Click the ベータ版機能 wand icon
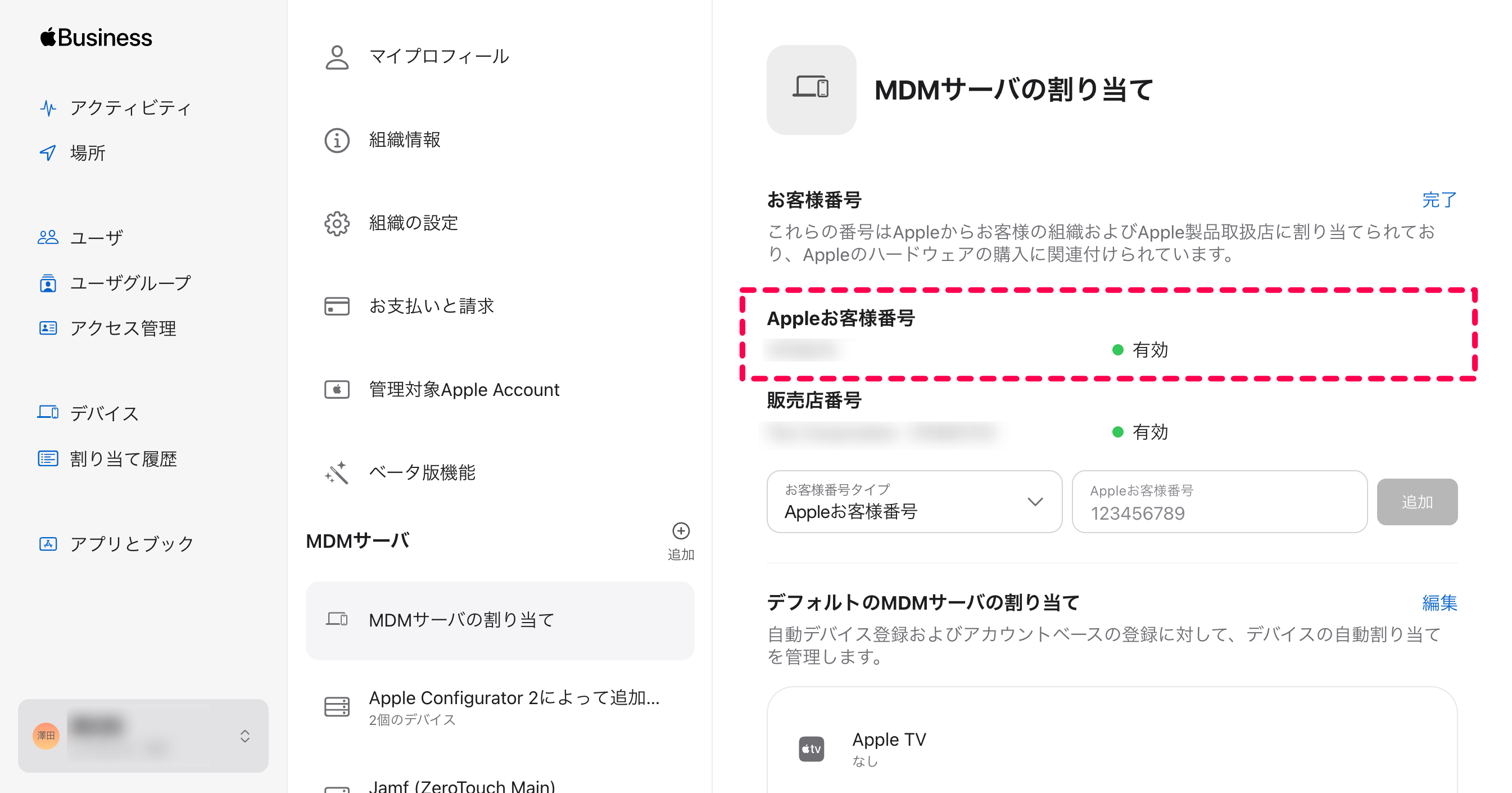The width and height of the screenshot is (1512, 793). click(x=337, y=472)
